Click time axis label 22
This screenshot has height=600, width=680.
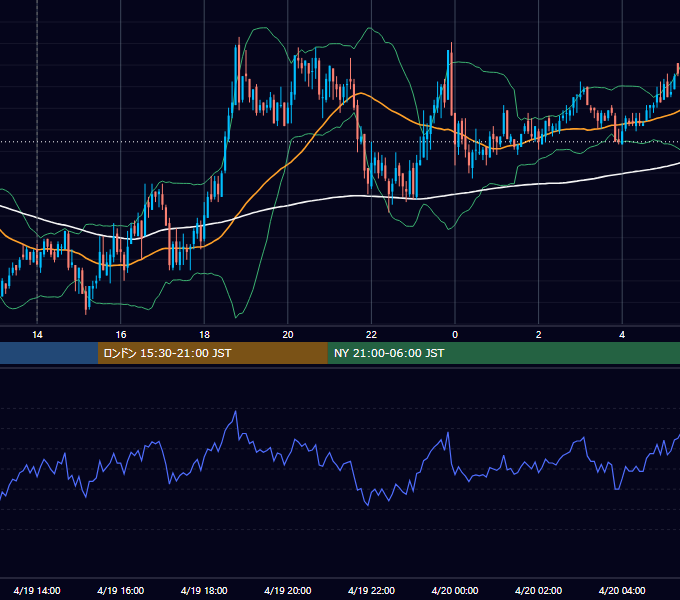click(x=371, y=335)
